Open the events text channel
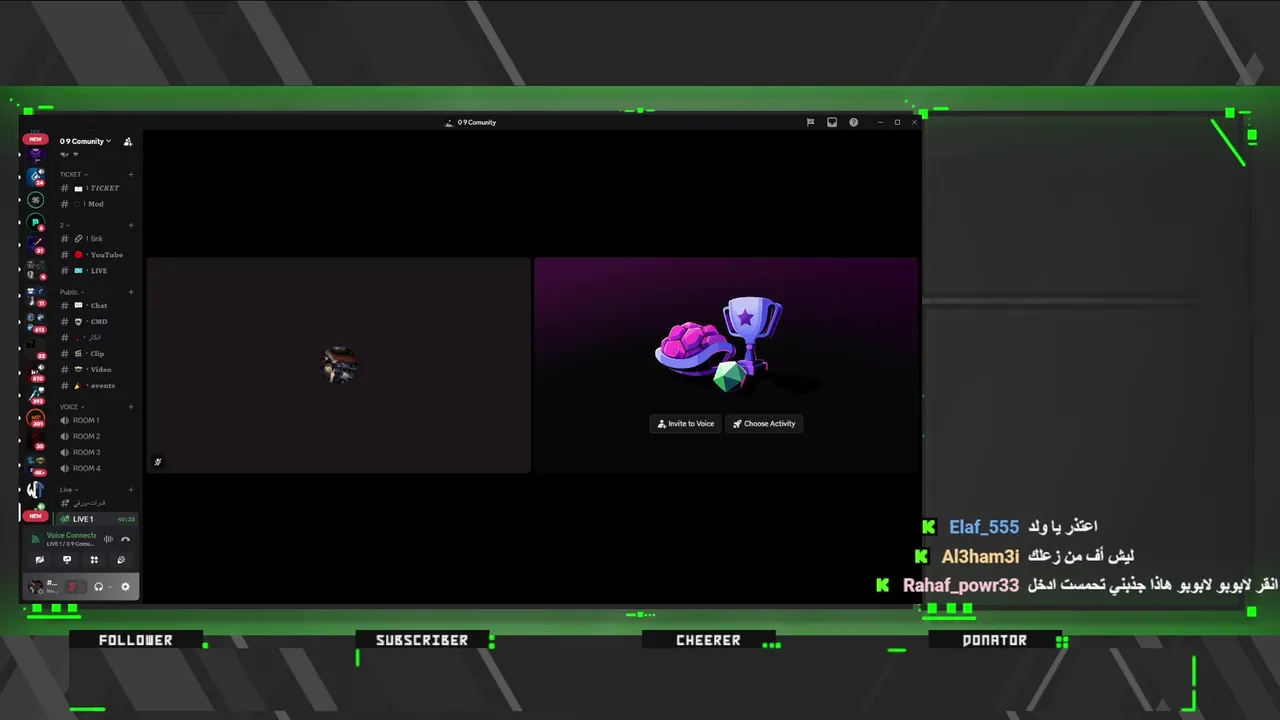Viewport: 1280px width, 720px height. (97, 386)
